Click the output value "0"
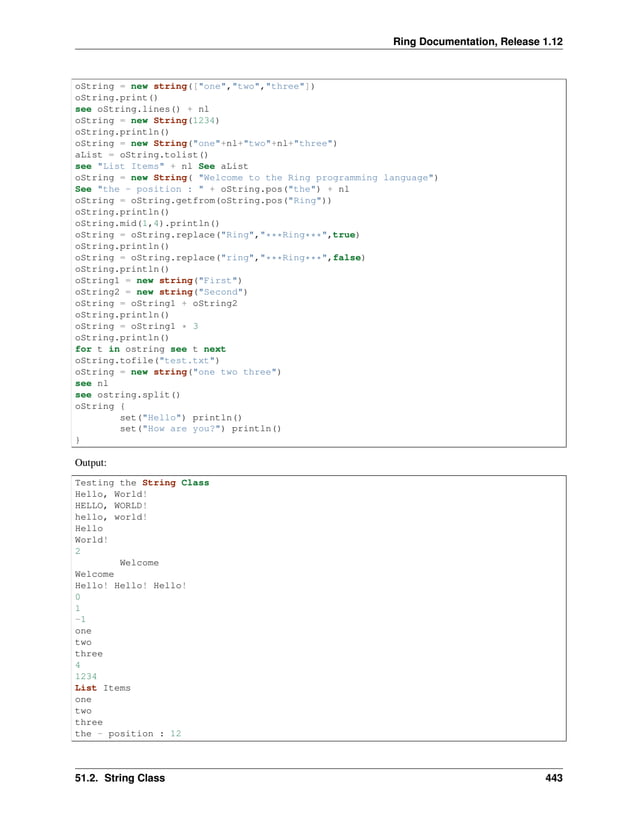638x825 pixels. click(x=78, y=597)
